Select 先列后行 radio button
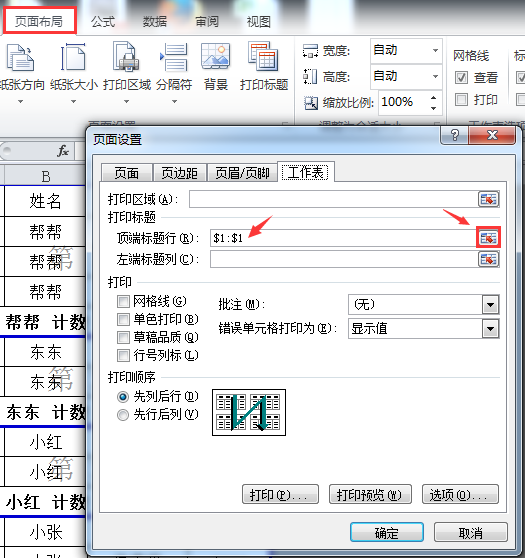Screen dimensions: 525x558 [x=123, y=397]
